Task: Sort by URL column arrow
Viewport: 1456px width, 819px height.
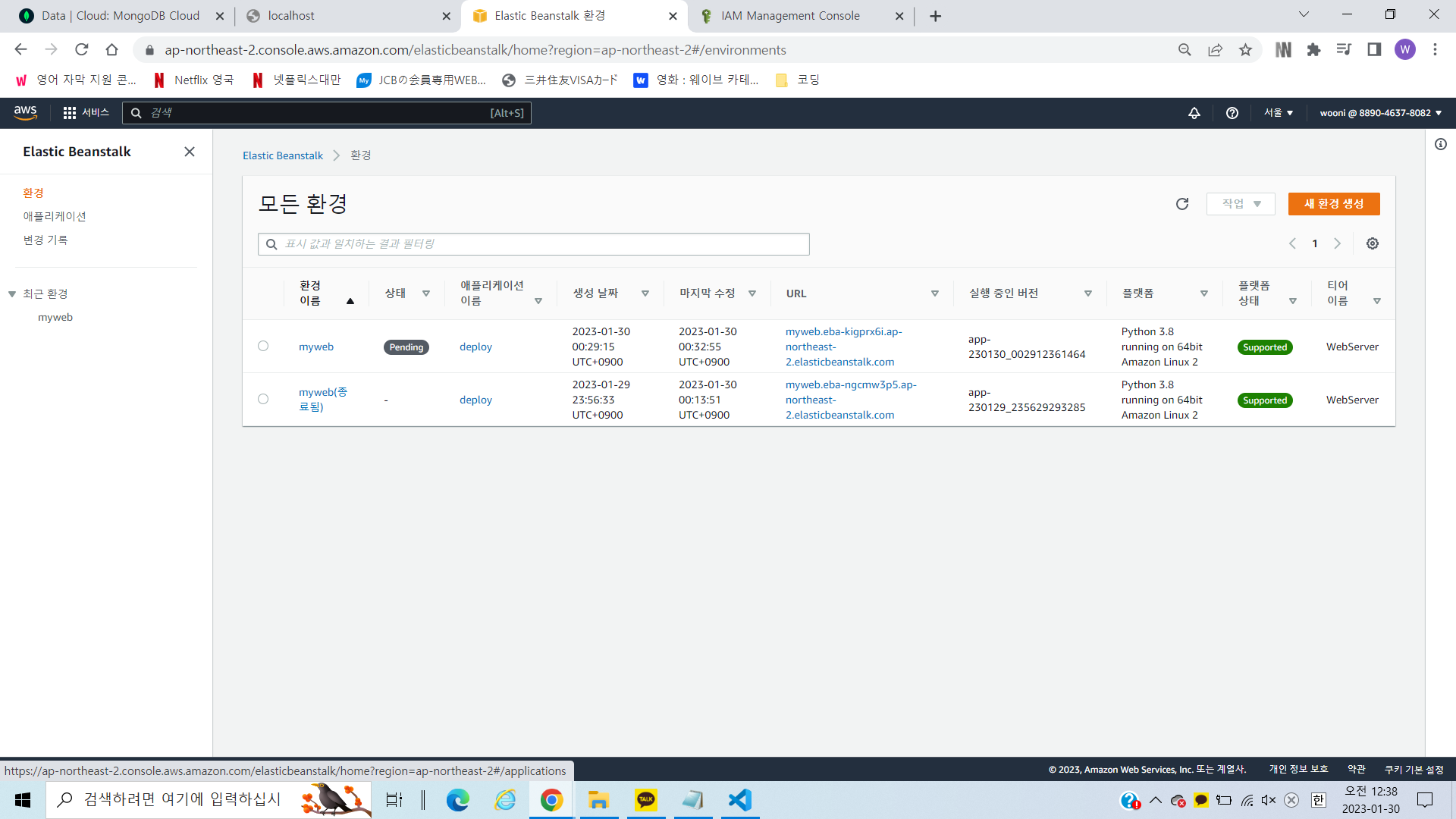Action: pos(935,293)
